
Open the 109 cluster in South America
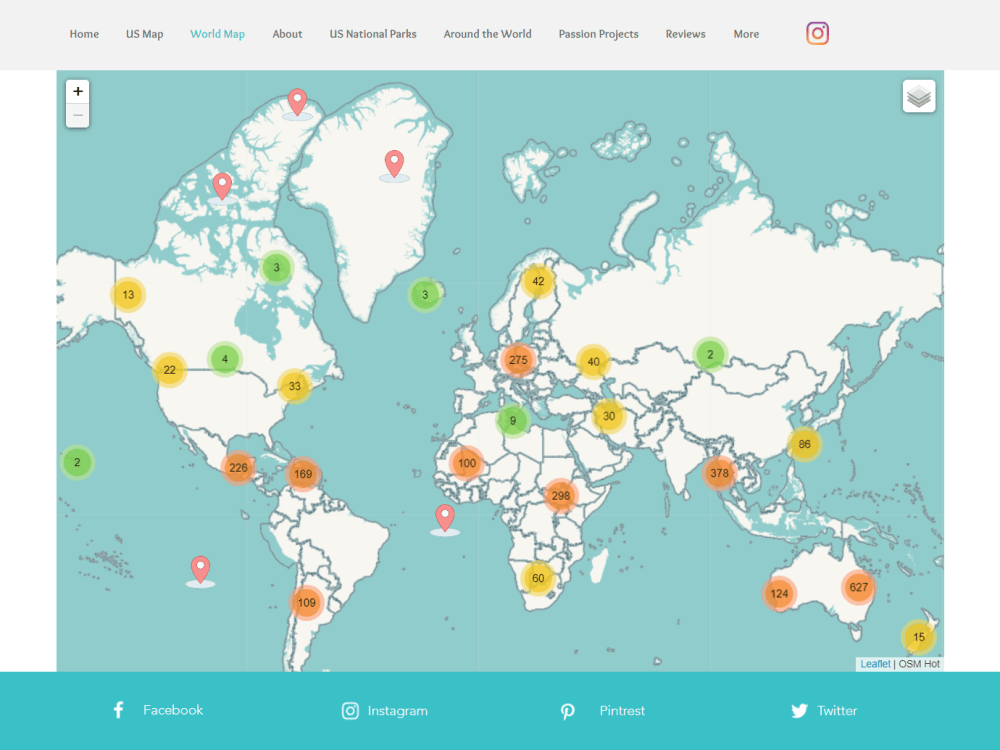[x=307, y=603]
